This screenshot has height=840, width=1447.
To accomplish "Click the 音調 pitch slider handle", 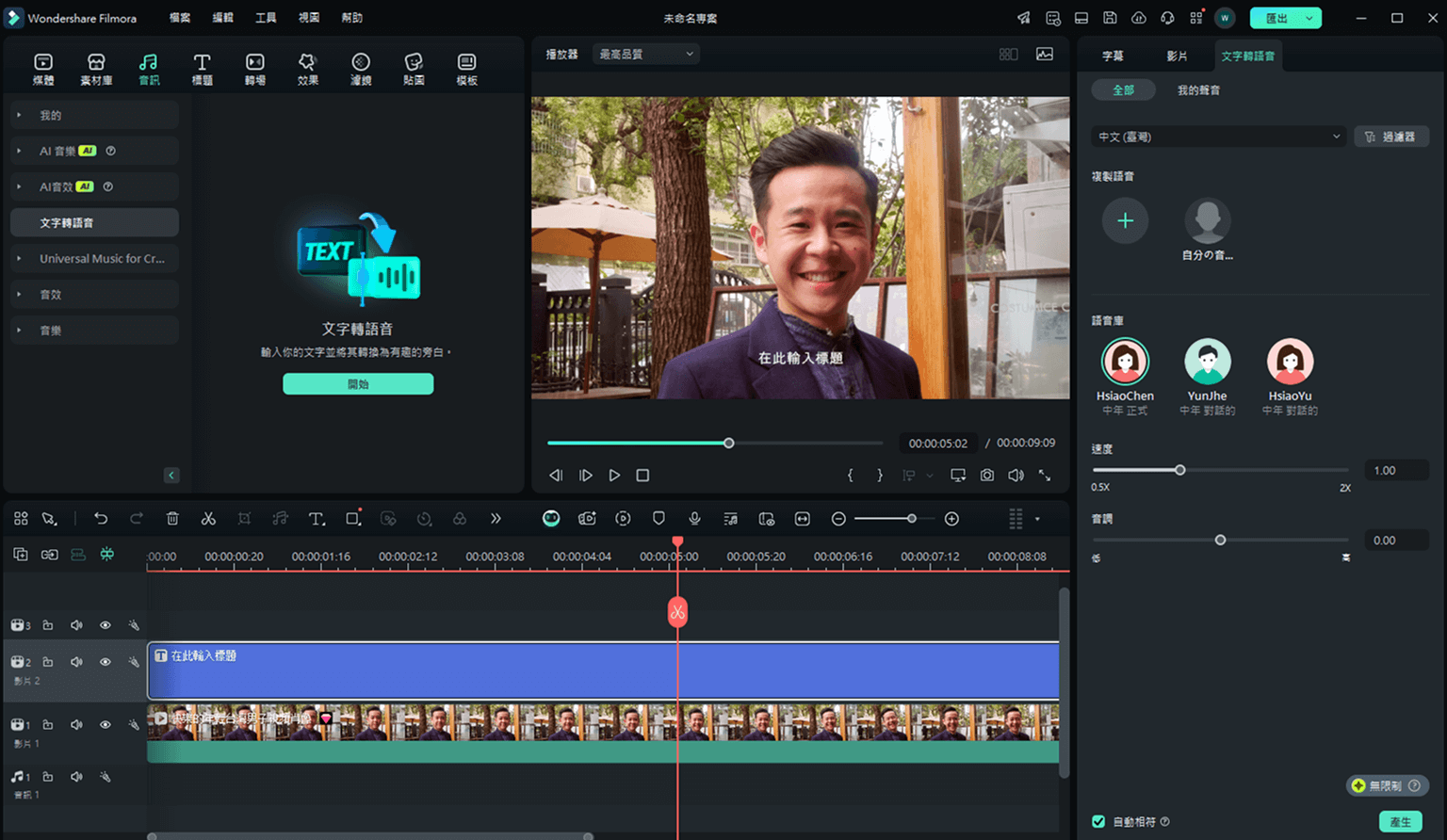I will (x=1220, y=540).
